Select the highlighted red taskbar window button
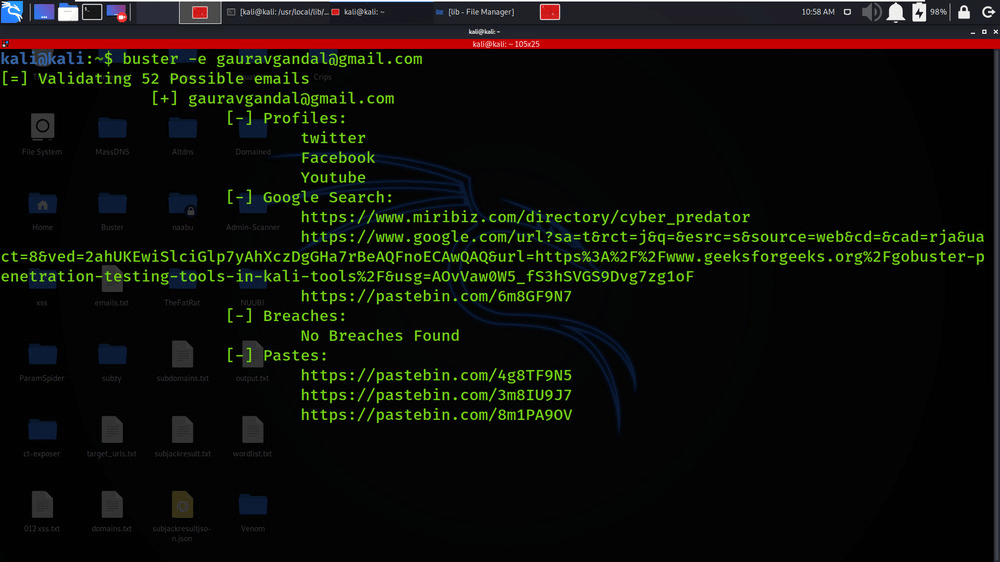The width and height of the screenshot is (1000, 562). 200,12
